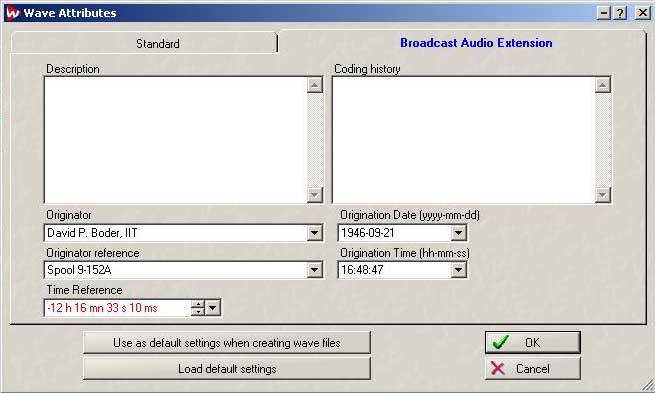
Task: Increase Time Reference with spinner up arrow
Action: [x=198, y=304]
